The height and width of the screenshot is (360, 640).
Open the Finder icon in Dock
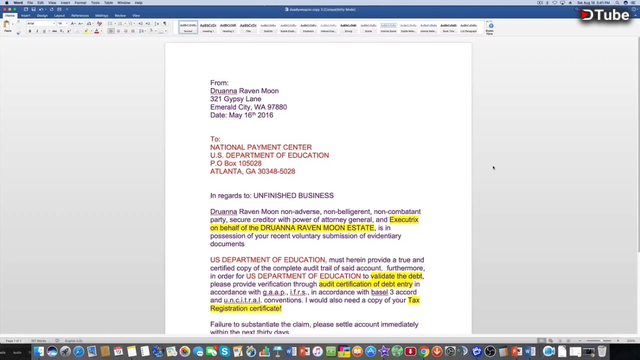coord(39,351)
